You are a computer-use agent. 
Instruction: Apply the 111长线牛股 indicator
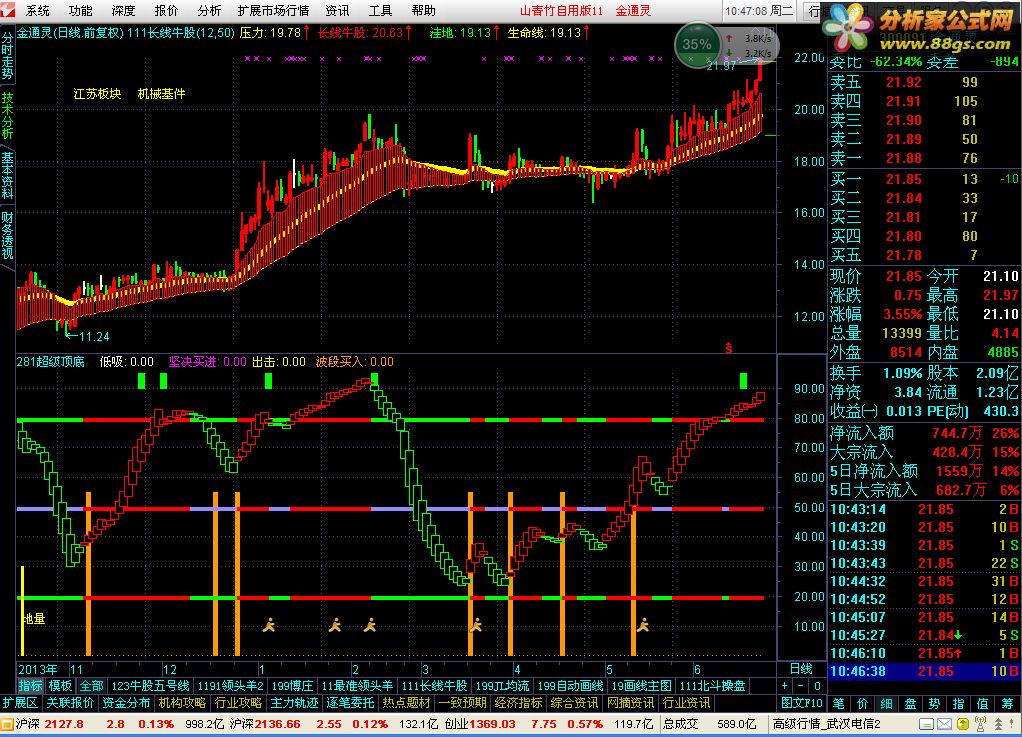click(434, 686)
